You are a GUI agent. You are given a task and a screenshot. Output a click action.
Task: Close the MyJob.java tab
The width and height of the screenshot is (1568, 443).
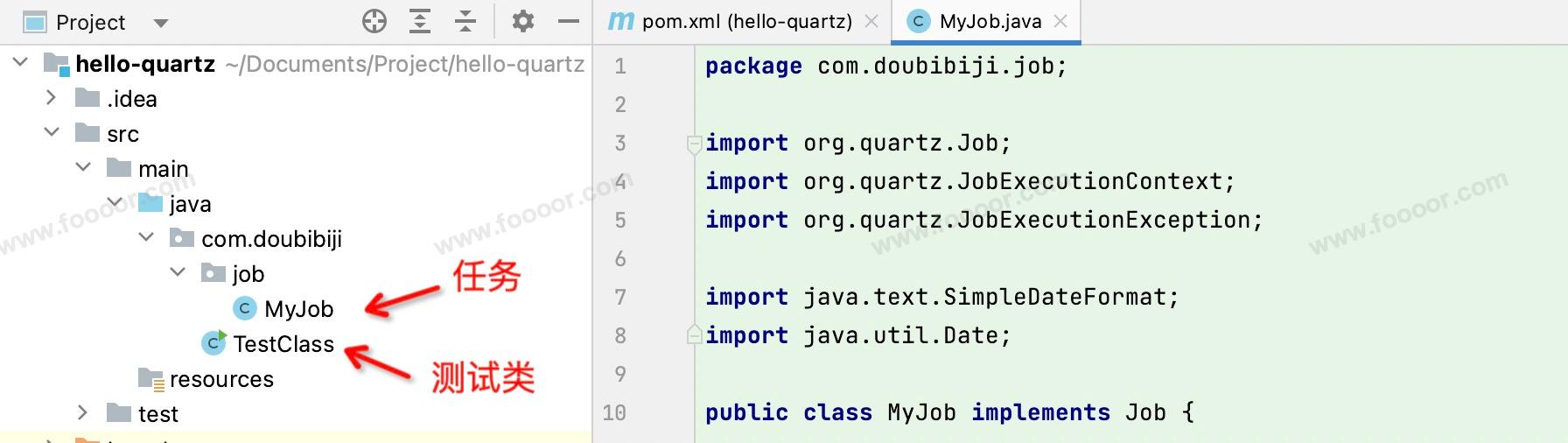point(1060,22)
